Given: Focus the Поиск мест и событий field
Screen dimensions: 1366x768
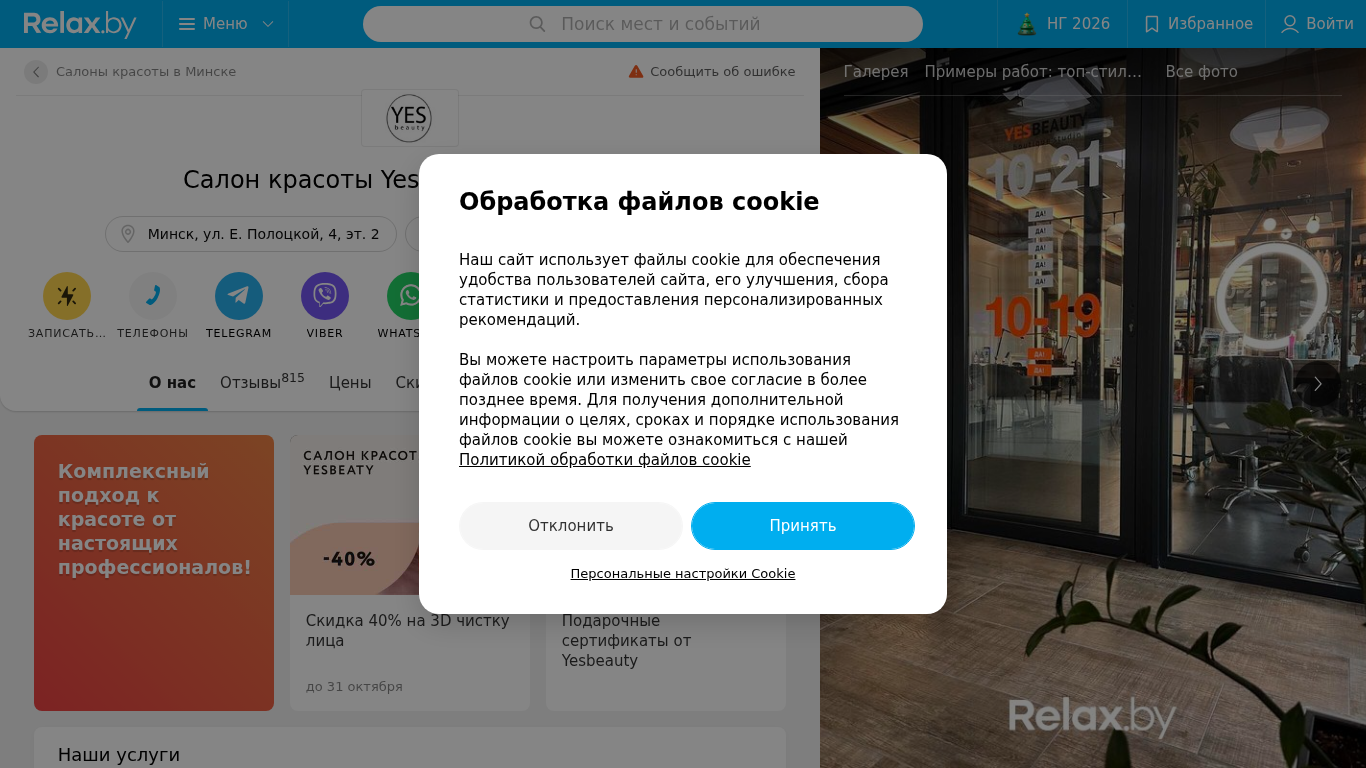Looking at the screenshot, I should pyautogui.click(x=643, y=24).
